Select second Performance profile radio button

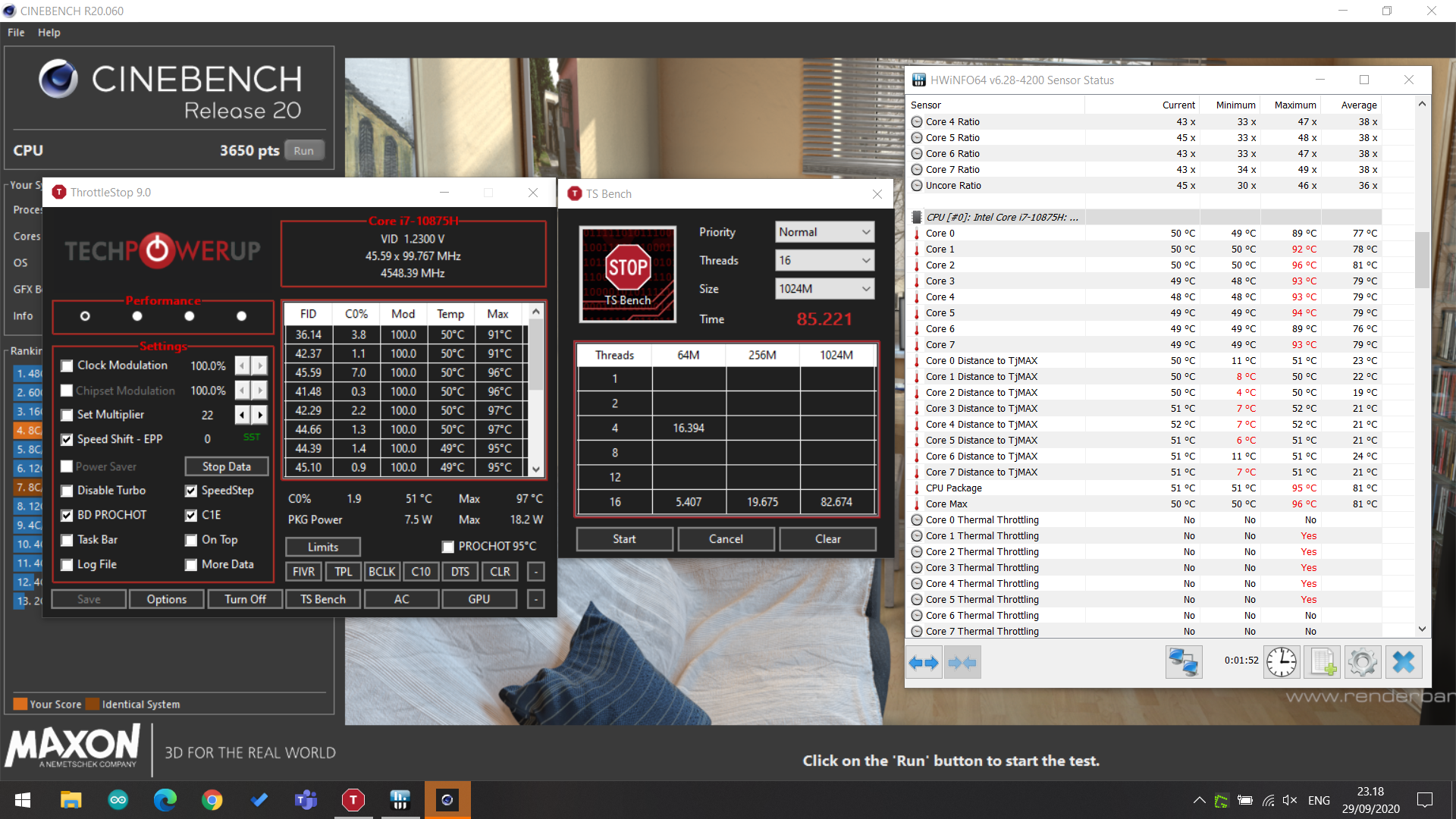tap(137, 316)
